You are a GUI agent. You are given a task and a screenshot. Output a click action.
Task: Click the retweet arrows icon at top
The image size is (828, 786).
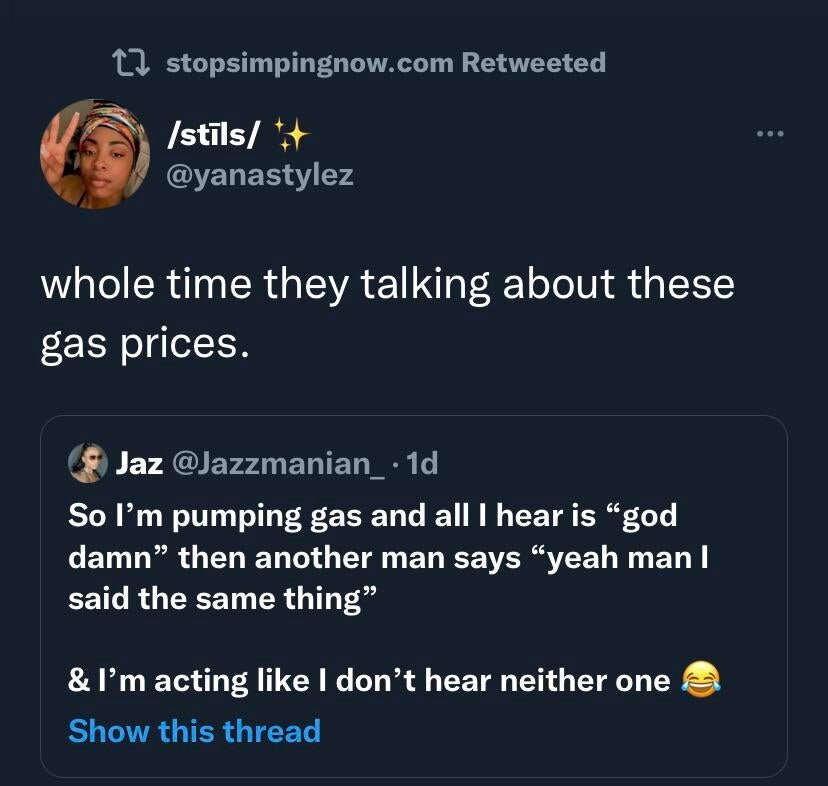pos(132,63)
